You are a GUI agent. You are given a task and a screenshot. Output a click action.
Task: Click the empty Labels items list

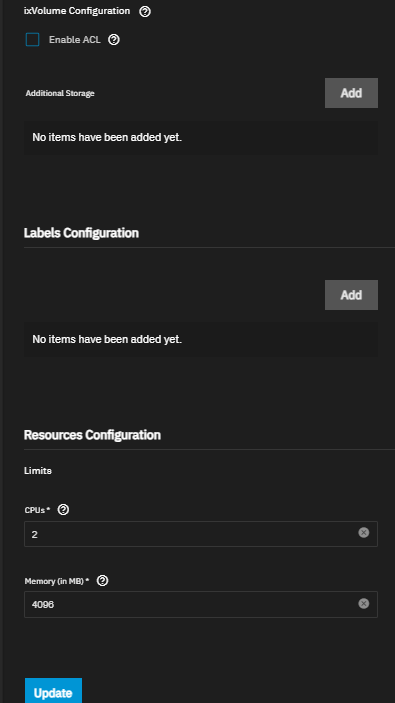201,339
